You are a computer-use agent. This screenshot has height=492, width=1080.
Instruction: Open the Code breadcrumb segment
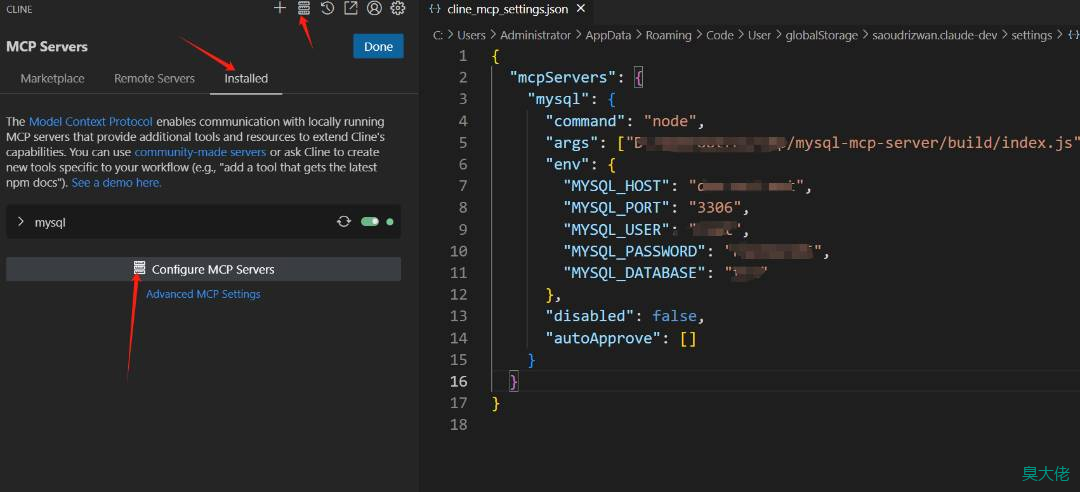720,35
